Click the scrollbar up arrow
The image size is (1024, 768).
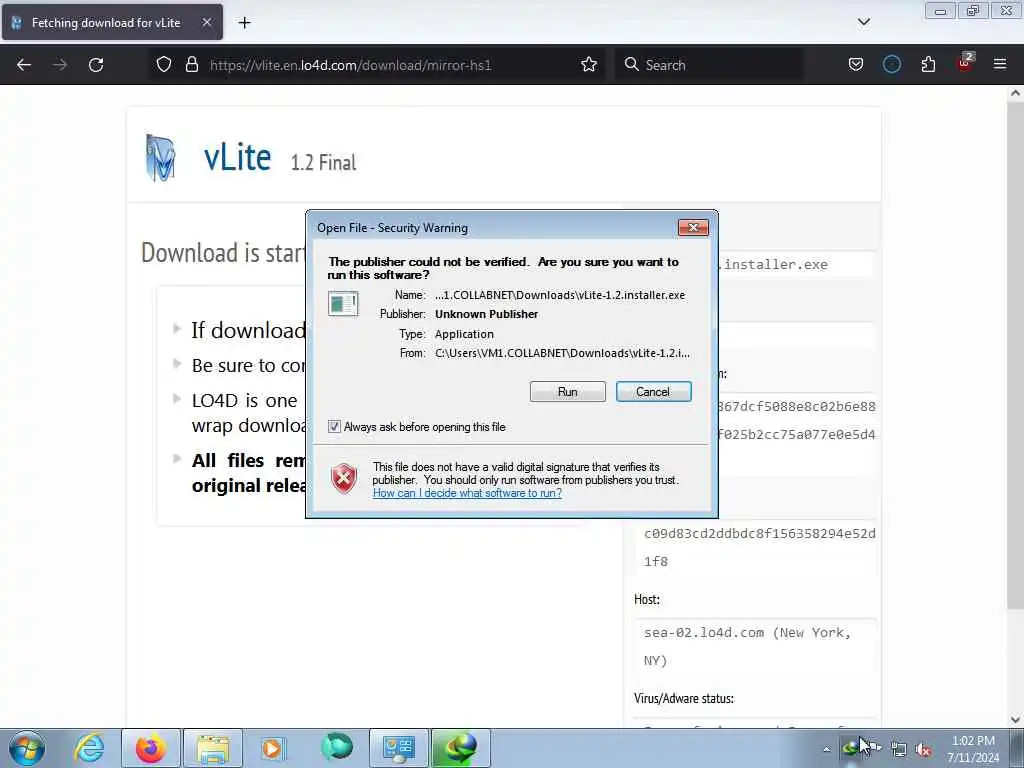[1015, 93]
